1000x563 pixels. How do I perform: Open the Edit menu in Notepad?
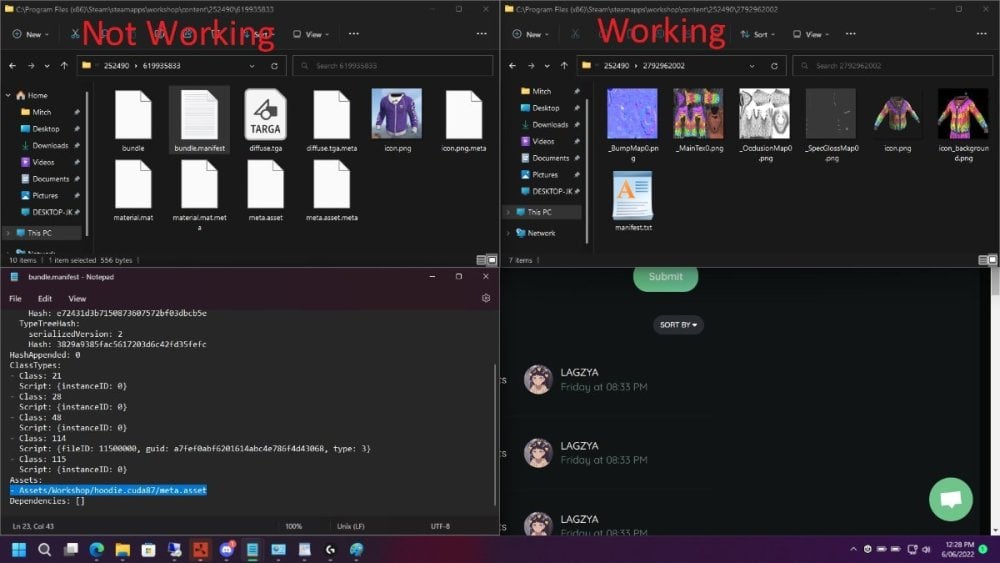click(46, 298)
